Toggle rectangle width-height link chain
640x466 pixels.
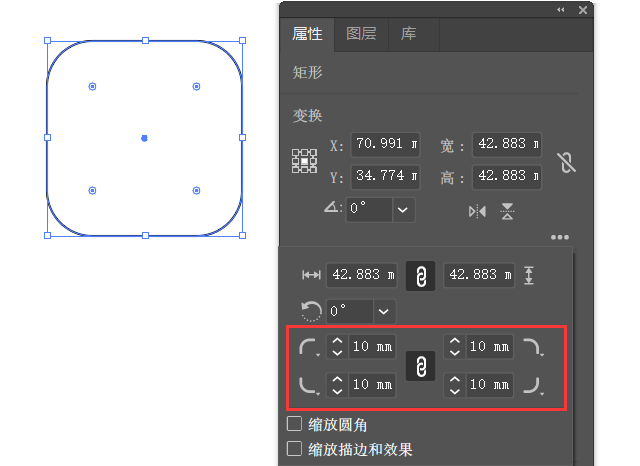pos(421,275)
